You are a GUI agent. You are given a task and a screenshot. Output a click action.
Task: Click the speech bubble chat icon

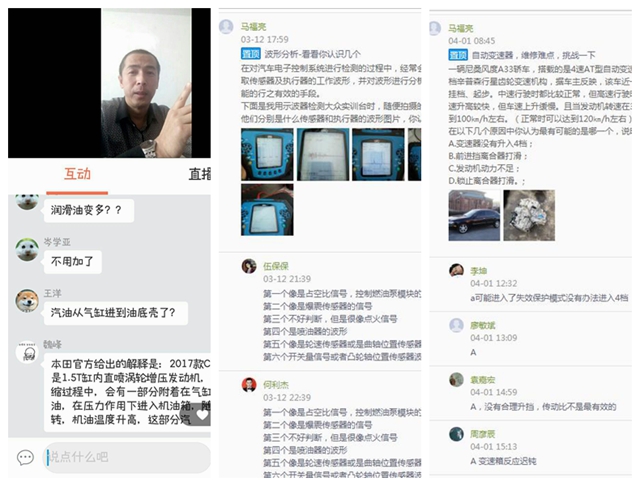pyautogui.click(x=25, y=457)
